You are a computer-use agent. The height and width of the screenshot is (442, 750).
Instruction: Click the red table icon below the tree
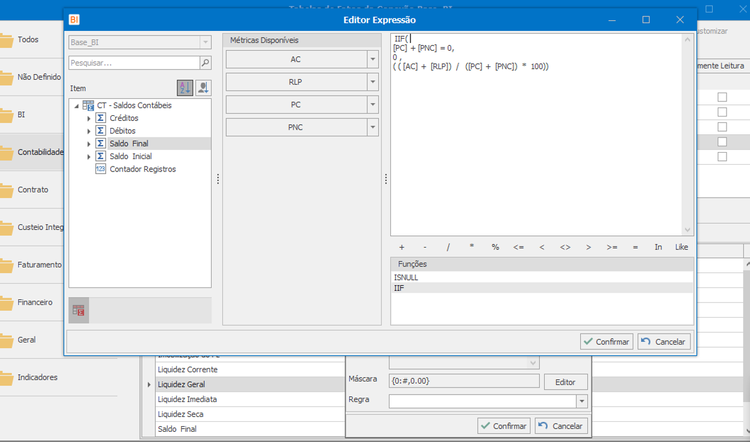point(79,310)
